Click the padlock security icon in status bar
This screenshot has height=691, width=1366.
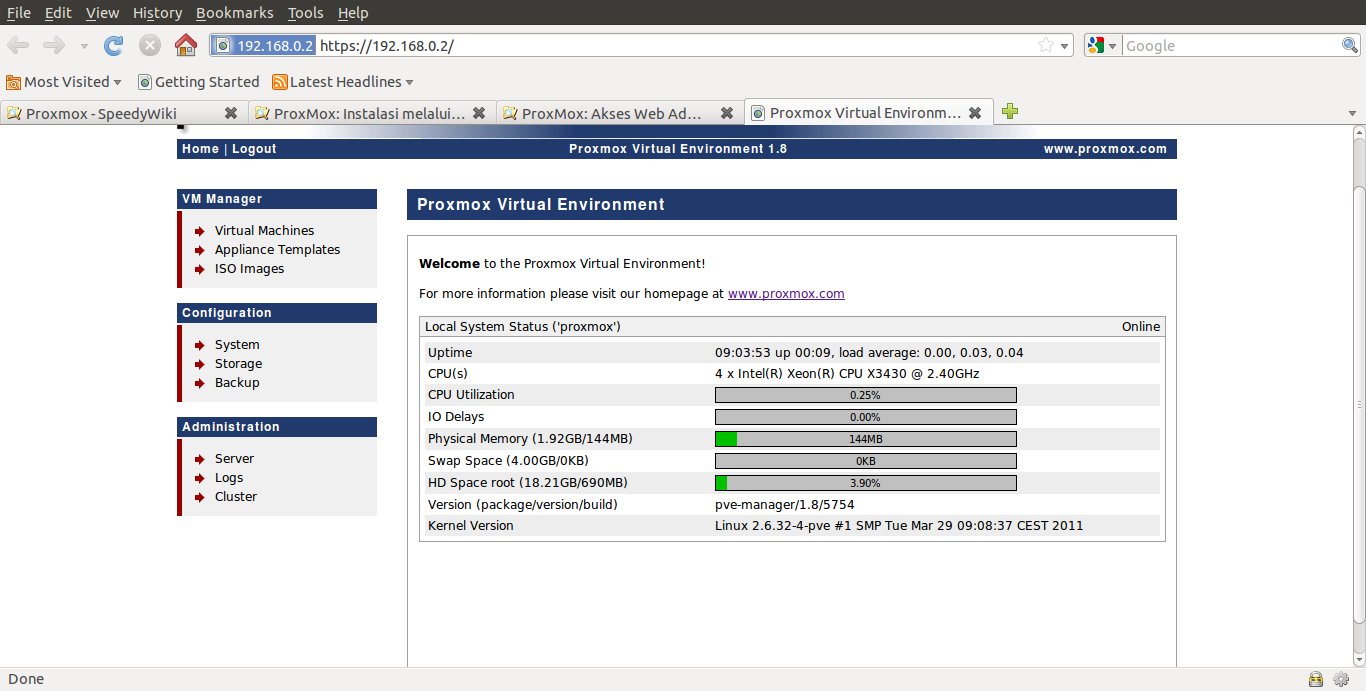pos(1316,679)
